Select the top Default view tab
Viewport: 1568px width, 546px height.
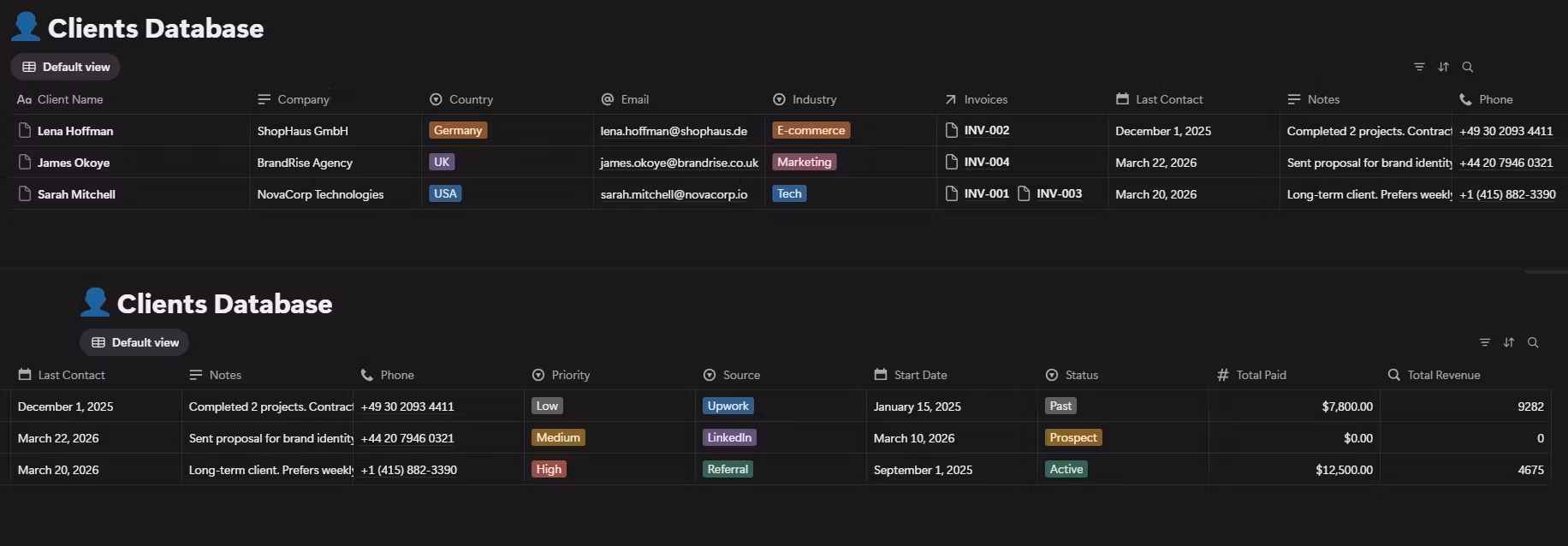[66, 67]
